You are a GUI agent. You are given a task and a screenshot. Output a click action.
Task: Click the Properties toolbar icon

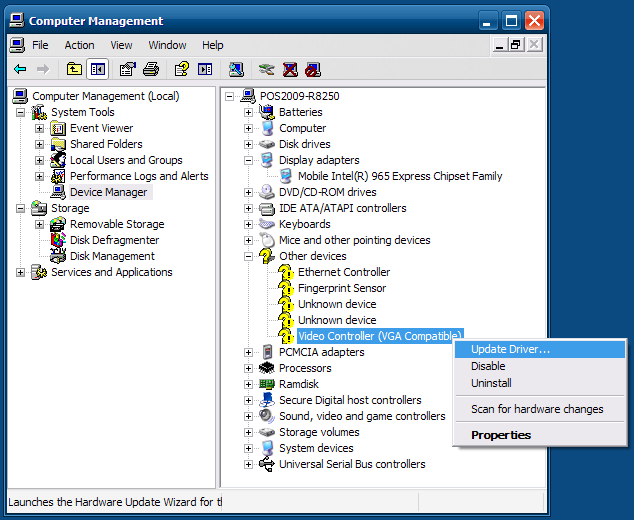click(x=127, y=69)
